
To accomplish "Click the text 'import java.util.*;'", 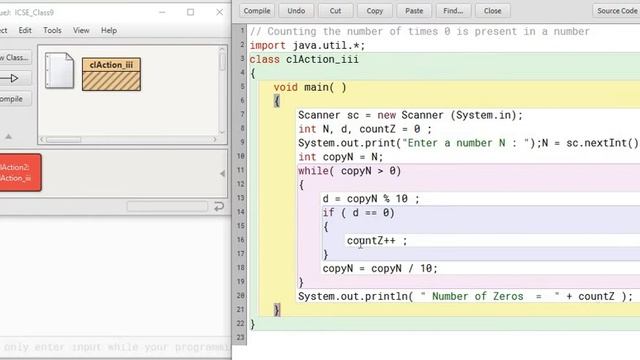I will (307, 45).
